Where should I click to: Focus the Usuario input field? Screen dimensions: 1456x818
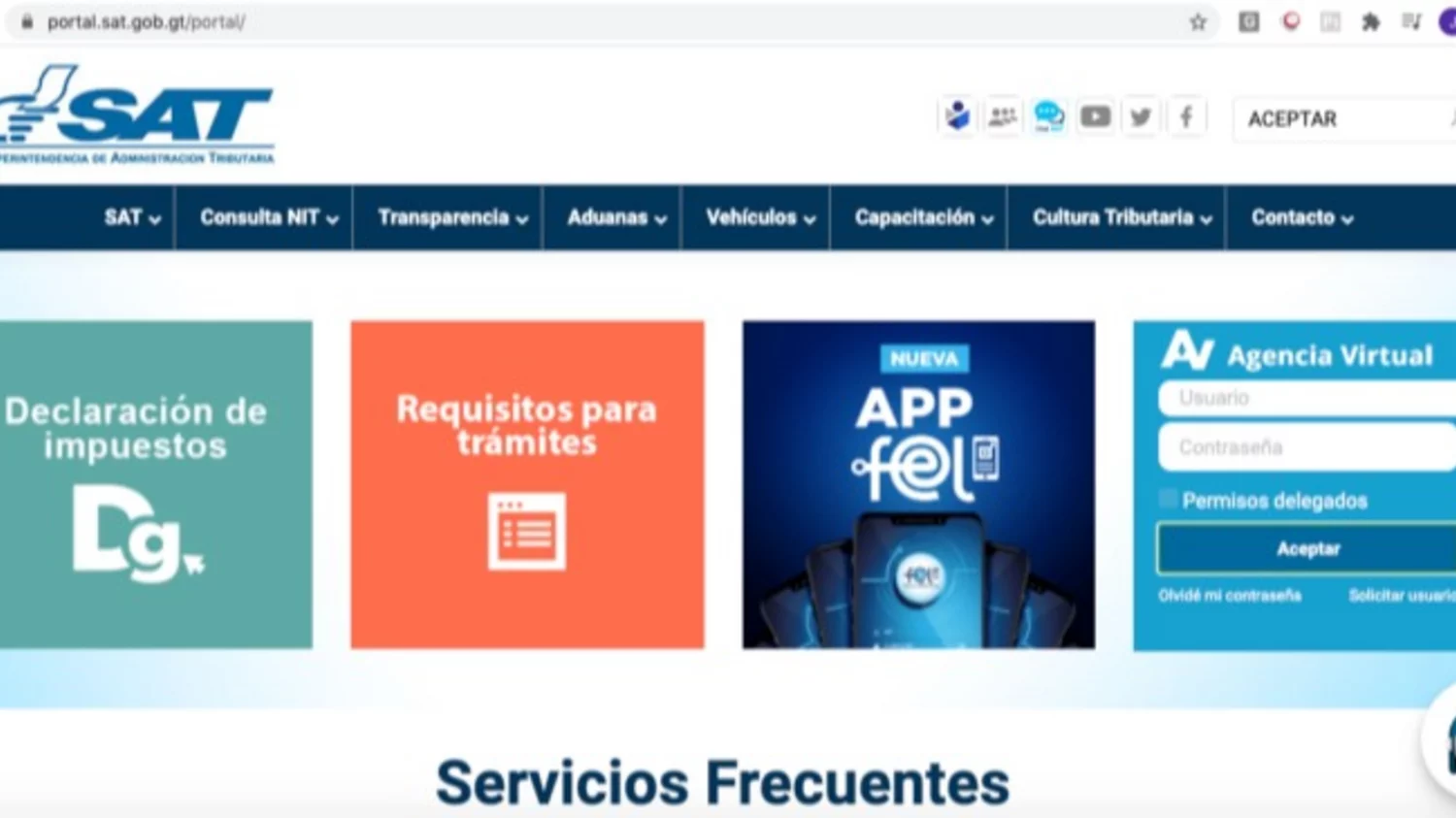coord(1307,398)
